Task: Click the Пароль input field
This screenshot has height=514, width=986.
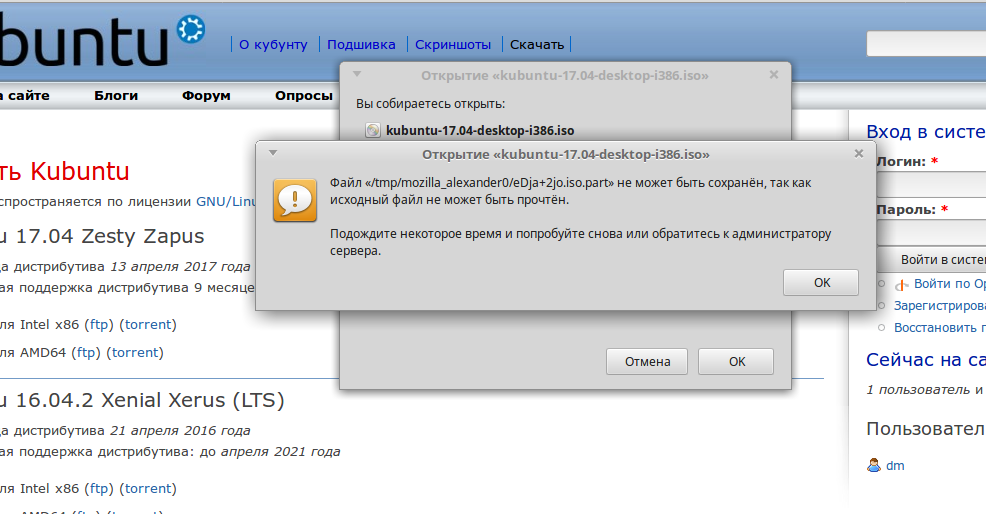Action: coord(931,233)
